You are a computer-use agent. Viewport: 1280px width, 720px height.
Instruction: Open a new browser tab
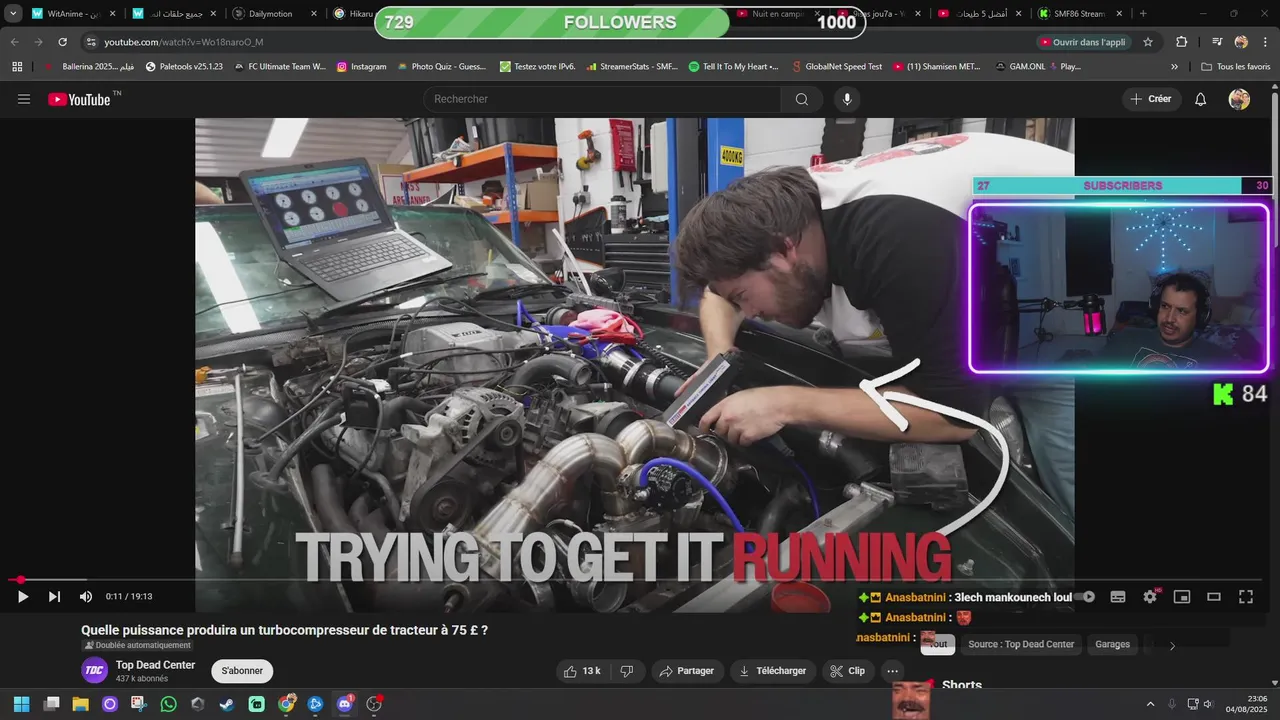[1143, 14]
